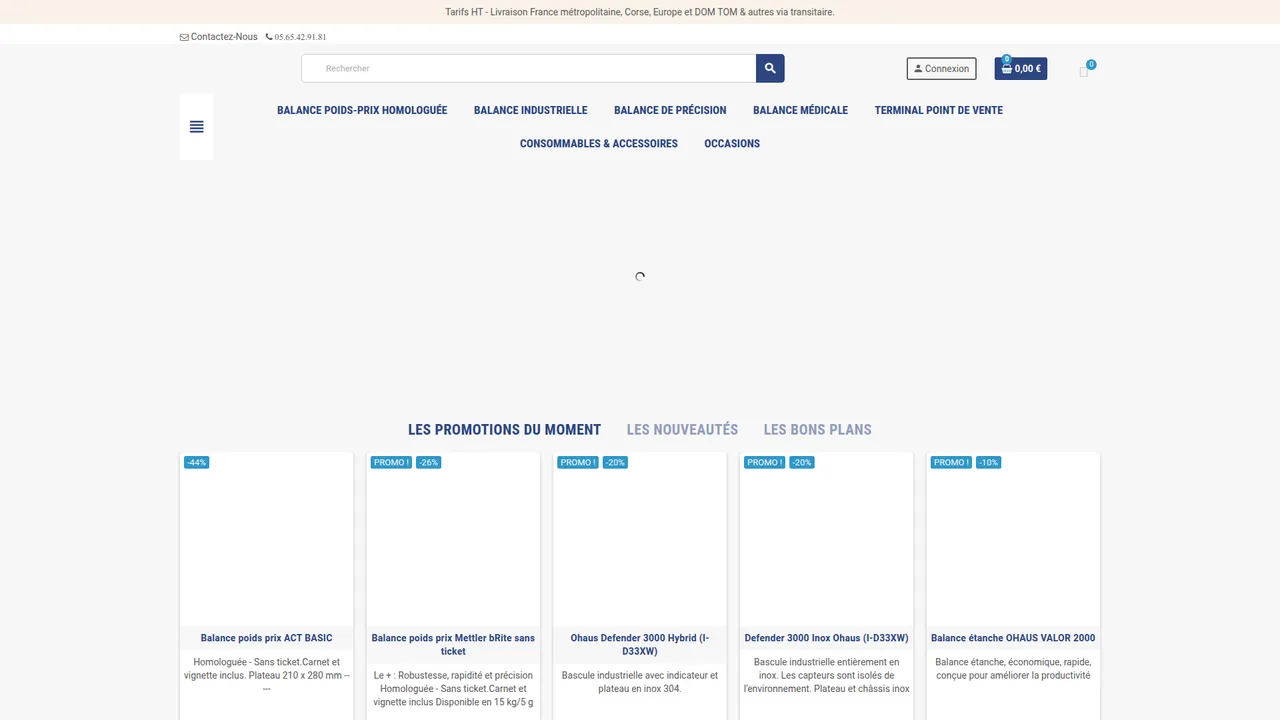1280x720 pixels.
Task: Click the search magnifier button
Action: pyautogui.click(x=770, y=68)
